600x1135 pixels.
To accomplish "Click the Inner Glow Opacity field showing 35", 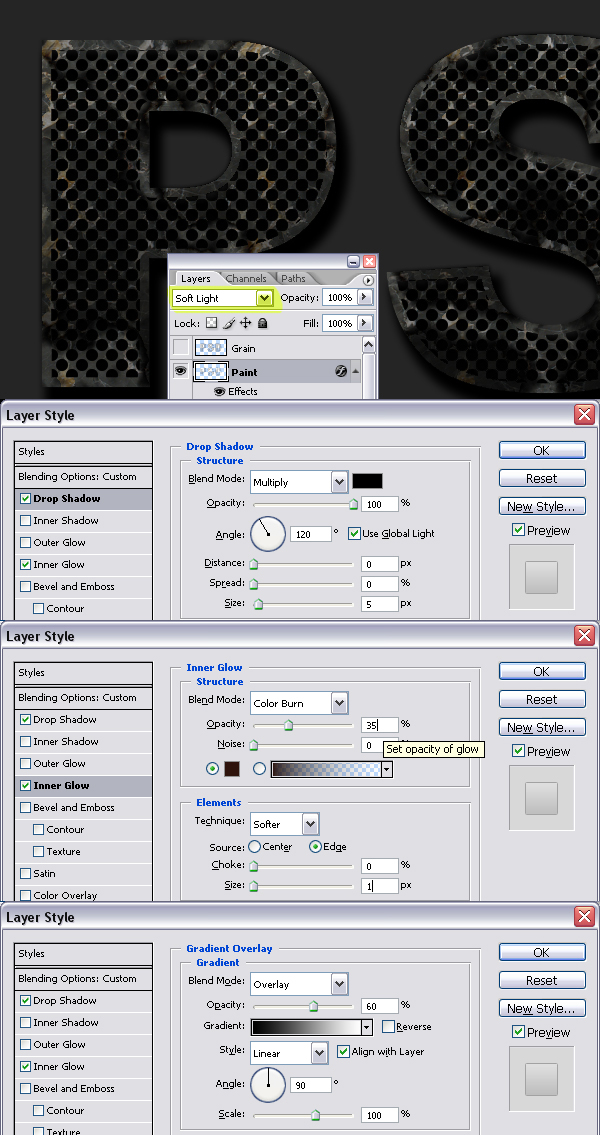I will coord(380,724).
